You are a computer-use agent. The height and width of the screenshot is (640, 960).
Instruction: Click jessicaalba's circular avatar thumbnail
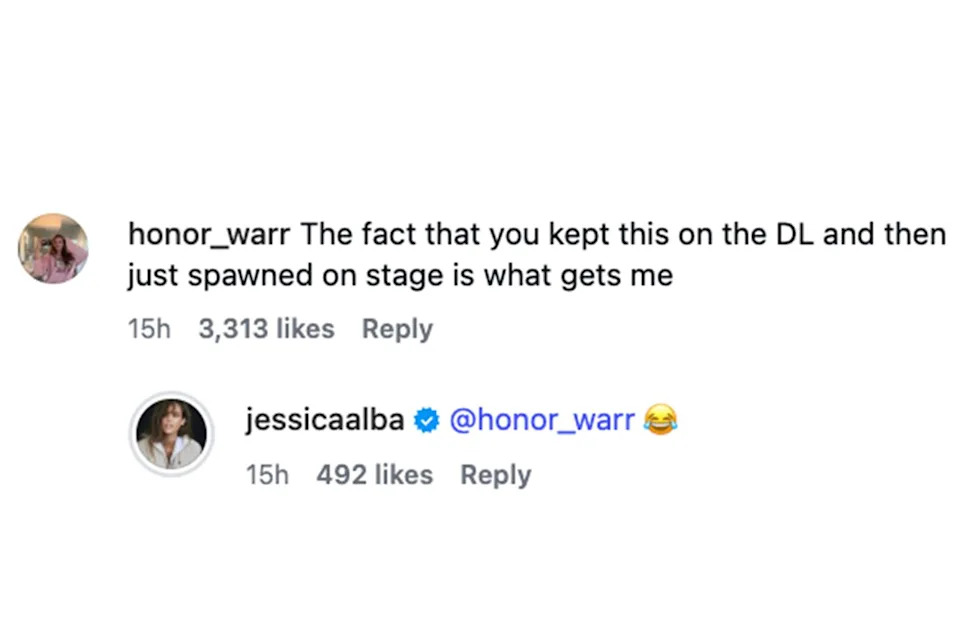pos(171,435)
